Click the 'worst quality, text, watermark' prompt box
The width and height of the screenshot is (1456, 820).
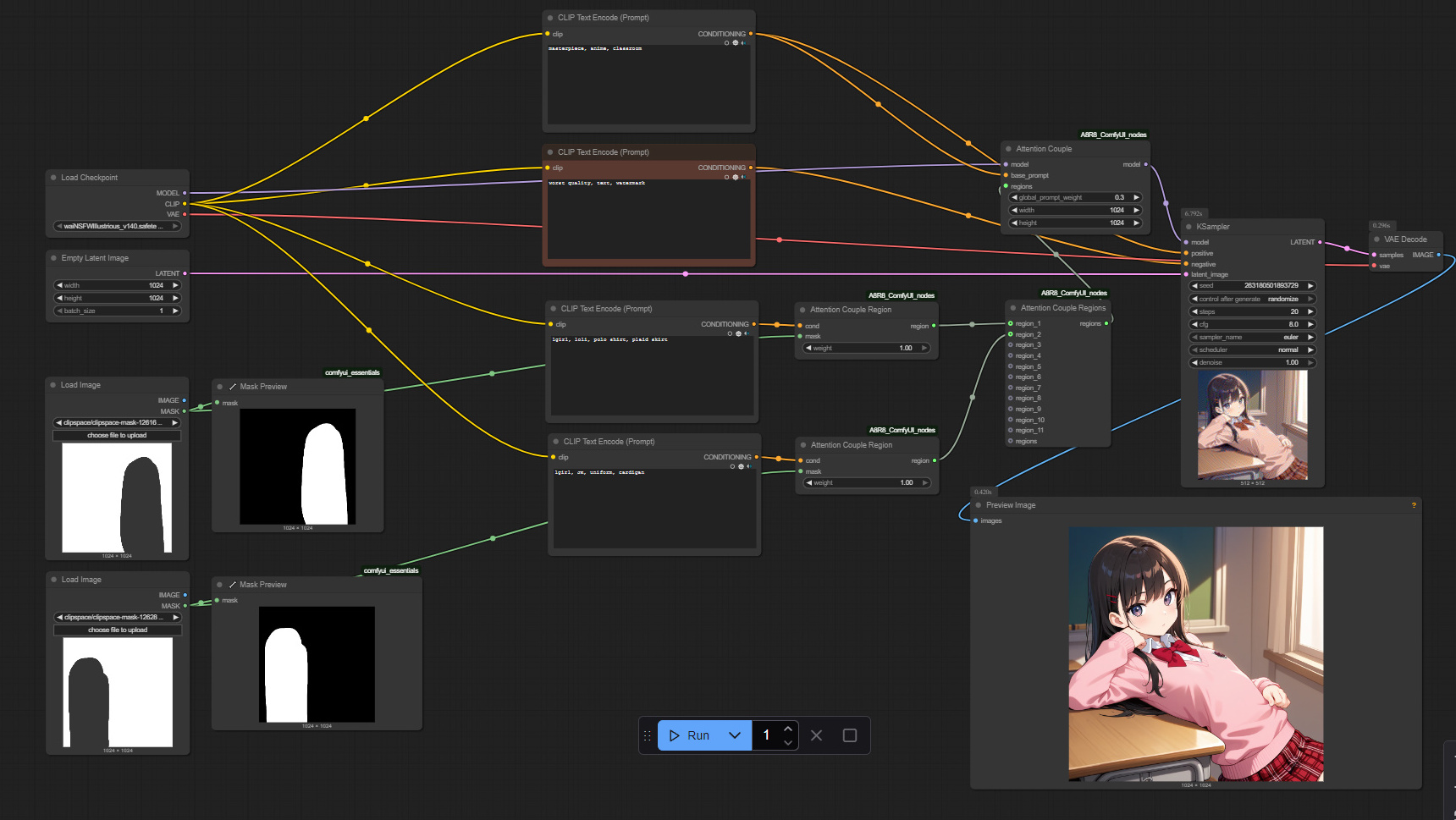pyautogui.click(x=649, y=219)
